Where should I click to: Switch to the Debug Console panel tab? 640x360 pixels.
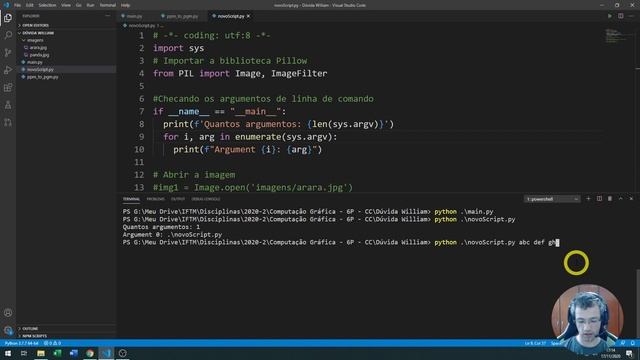pyautogui.click(x=206, y=199)
